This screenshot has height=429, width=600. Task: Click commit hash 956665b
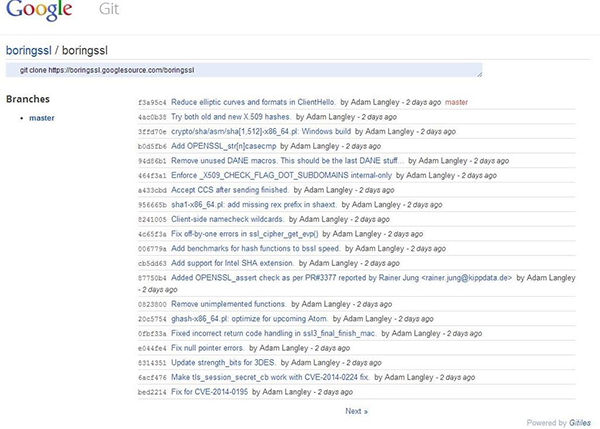[x=152, y=205]
